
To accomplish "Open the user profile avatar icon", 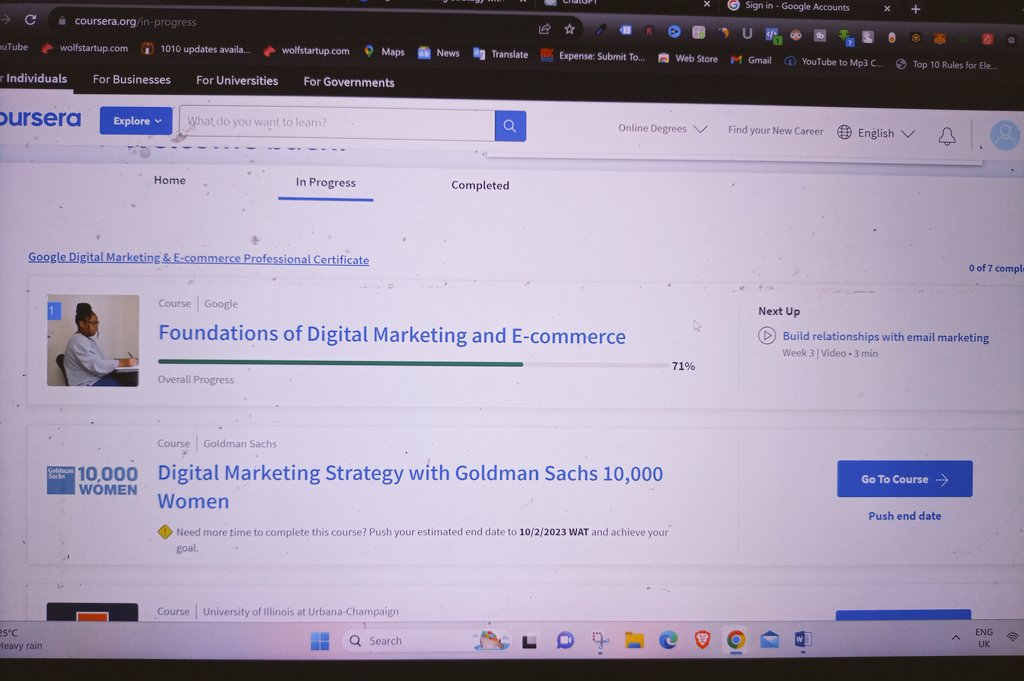I will [x=1003, y=134].
